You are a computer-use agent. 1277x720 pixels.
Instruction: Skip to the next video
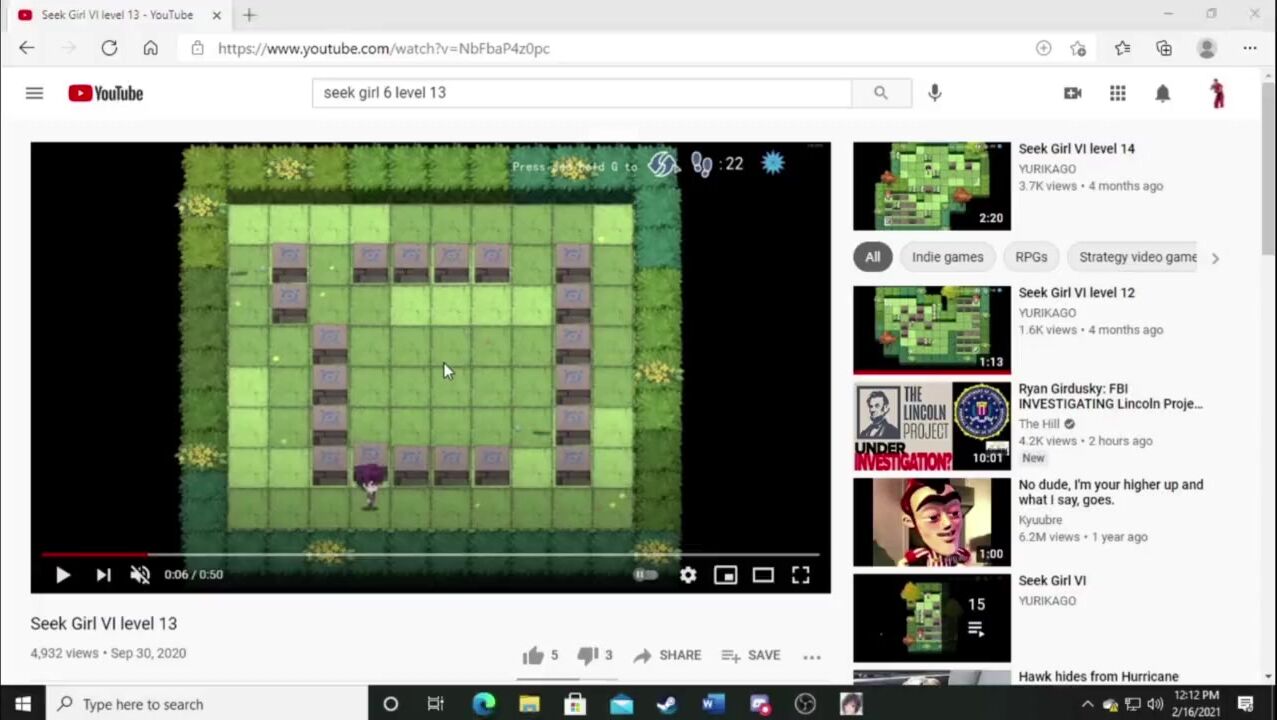click(103, 575)
